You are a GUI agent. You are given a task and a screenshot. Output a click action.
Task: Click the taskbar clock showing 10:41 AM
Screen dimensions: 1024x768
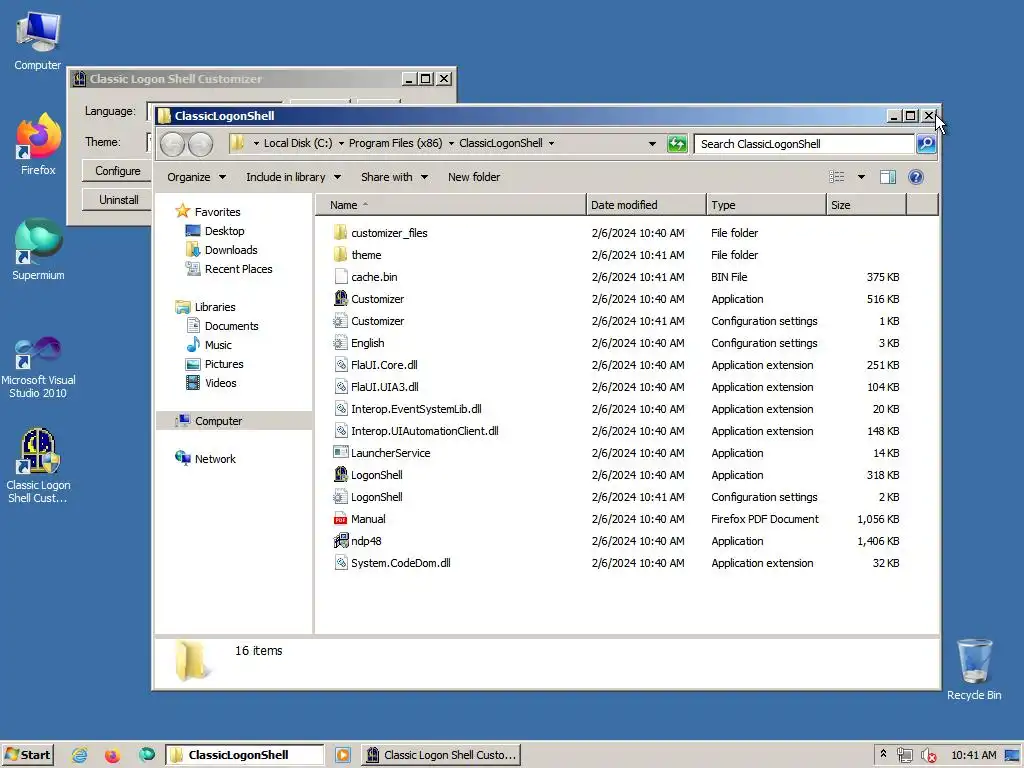pyautogui.click(x=974, y=756)
